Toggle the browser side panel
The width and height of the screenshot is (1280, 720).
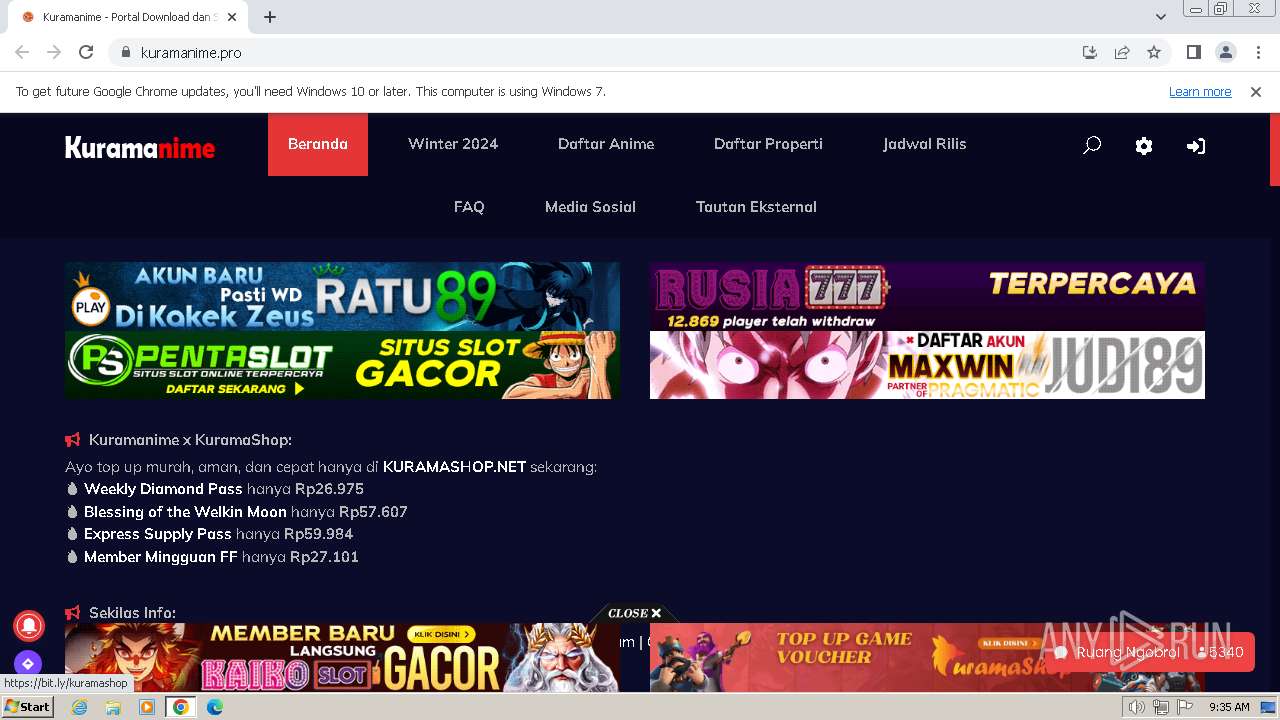(1194, 52)
